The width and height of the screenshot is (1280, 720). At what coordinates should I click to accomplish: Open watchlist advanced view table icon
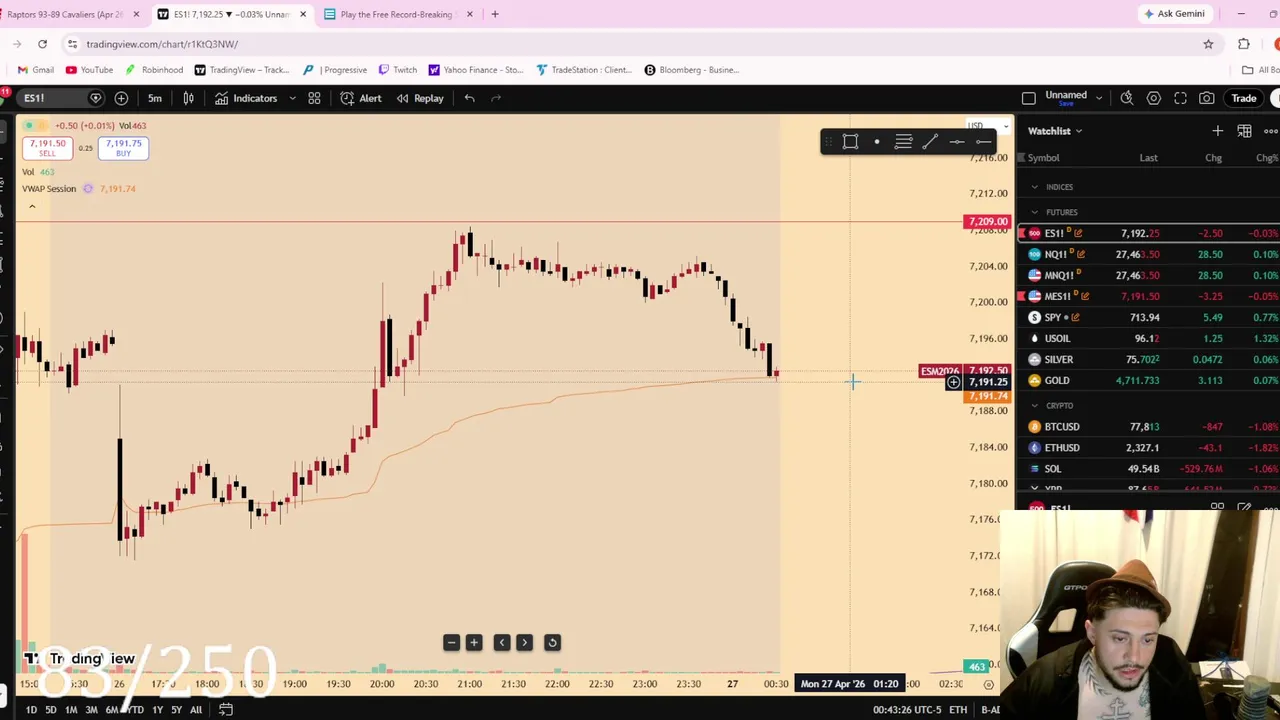(1245, 131)
